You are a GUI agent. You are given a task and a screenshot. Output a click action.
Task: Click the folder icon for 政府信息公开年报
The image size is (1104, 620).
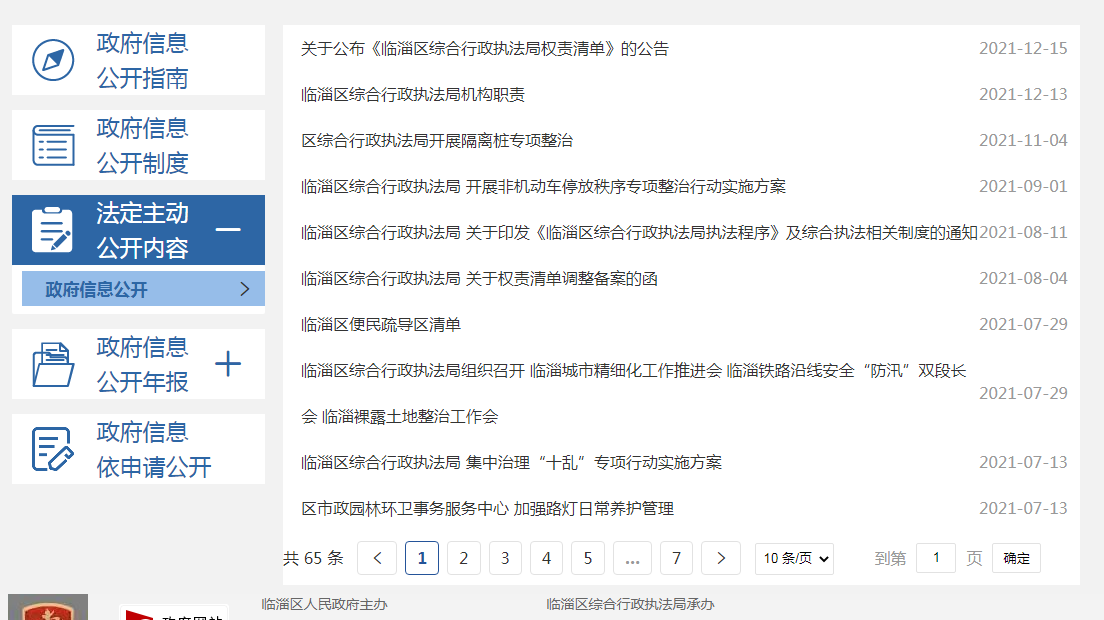pyautogui.click(x=53, y=364)
